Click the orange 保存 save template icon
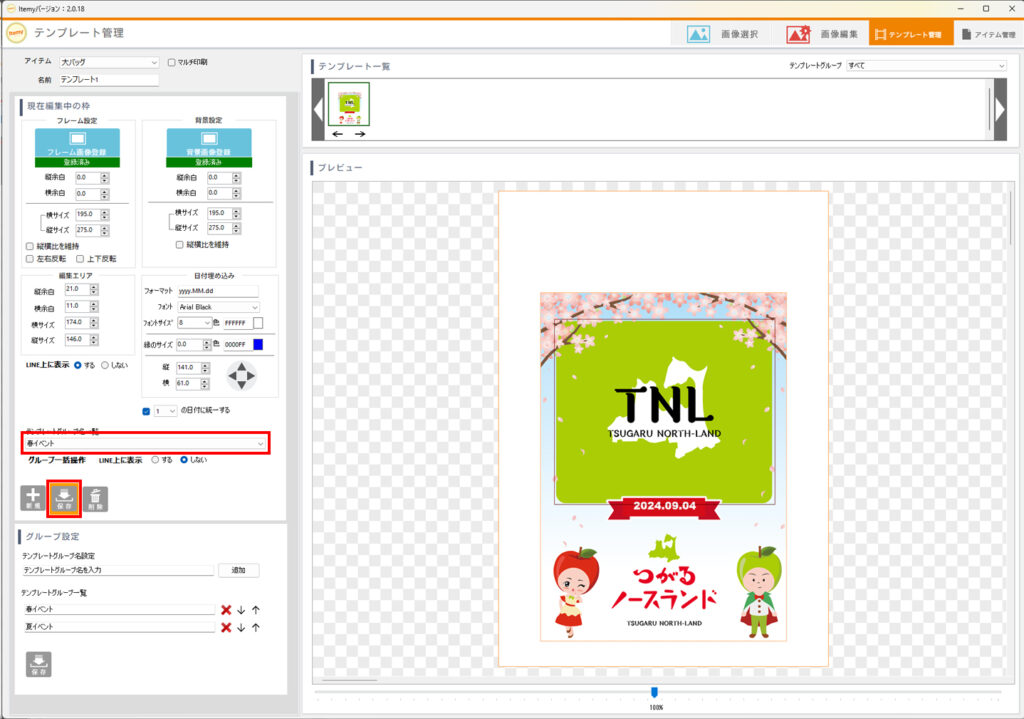Image resolution: width=1024 pixels, height=719 pixels. click(x=64, y=498)
